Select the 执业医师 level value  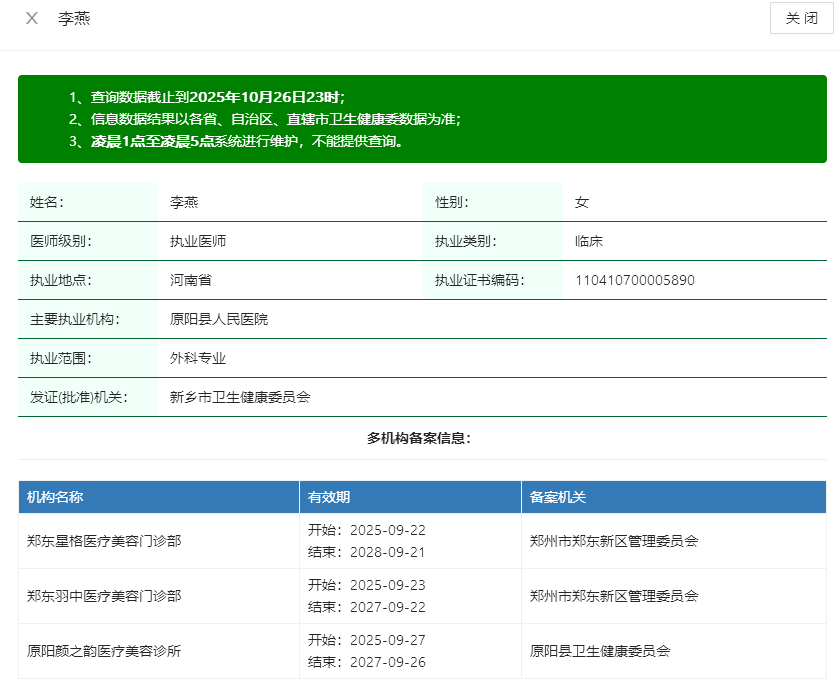(198, 241)
